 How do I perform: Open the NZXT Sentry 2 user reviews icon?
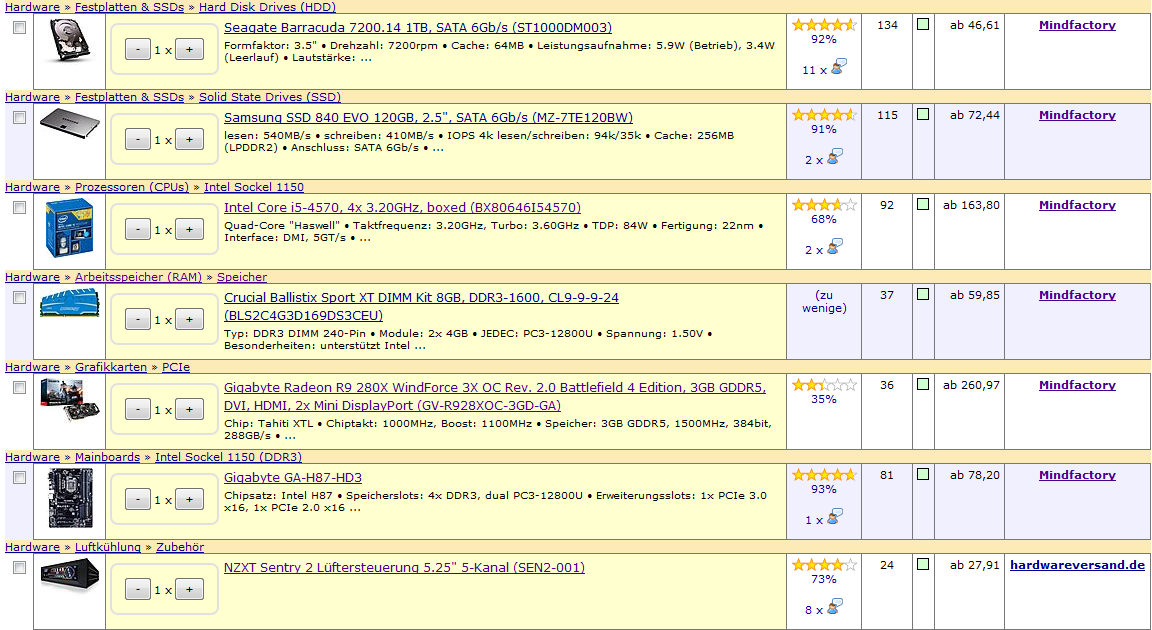834,607
